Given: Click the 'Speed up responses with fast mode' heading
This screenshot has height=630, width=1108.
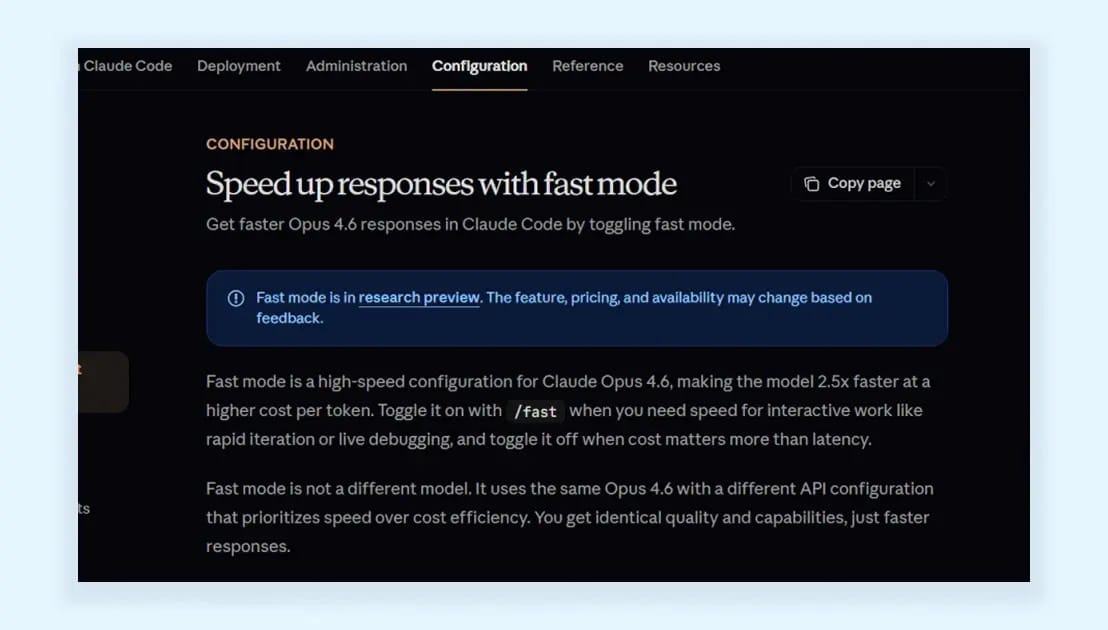Looking at the screenshot, I should (441, 184).
